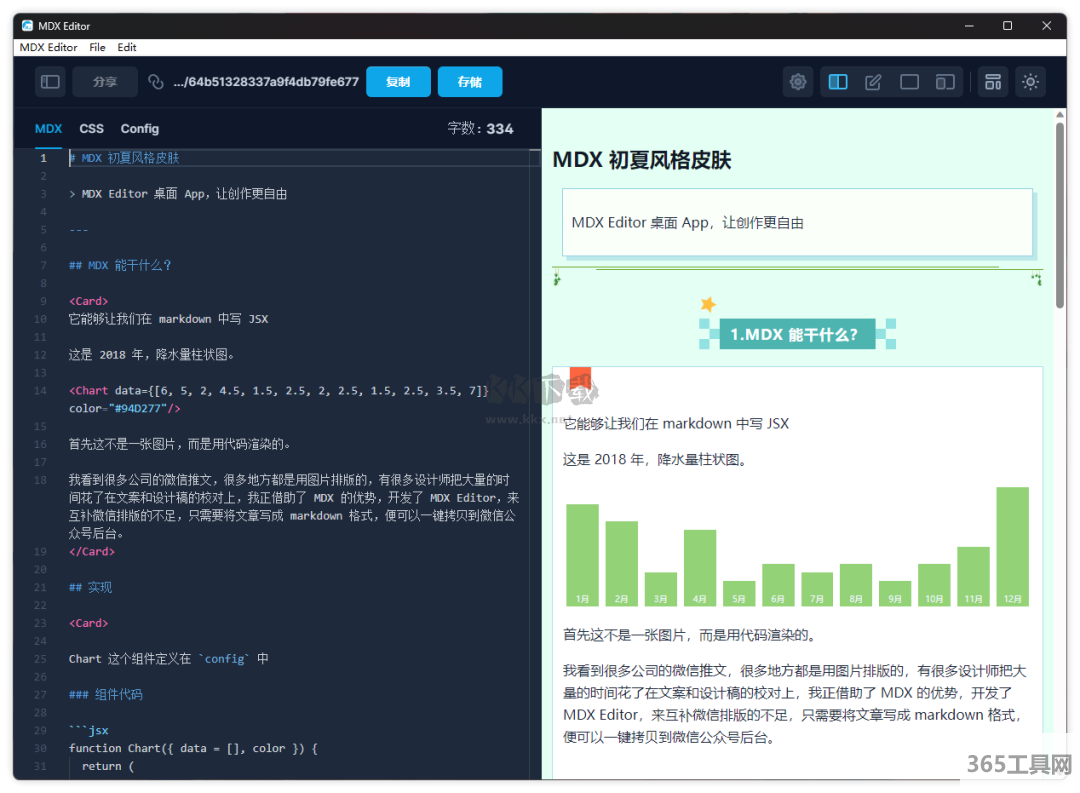Viewport: 1080px width, 793px height.
Task: Click preview text '这是 2018 年，降水量柱状图。'
Action: click(656, 460)
